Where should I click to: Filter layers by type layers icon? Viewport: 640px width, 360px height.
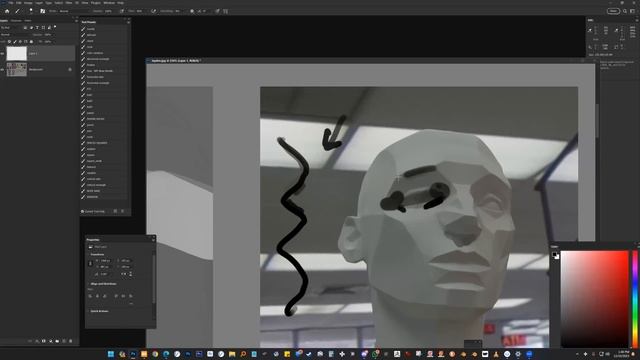point(37,27)
